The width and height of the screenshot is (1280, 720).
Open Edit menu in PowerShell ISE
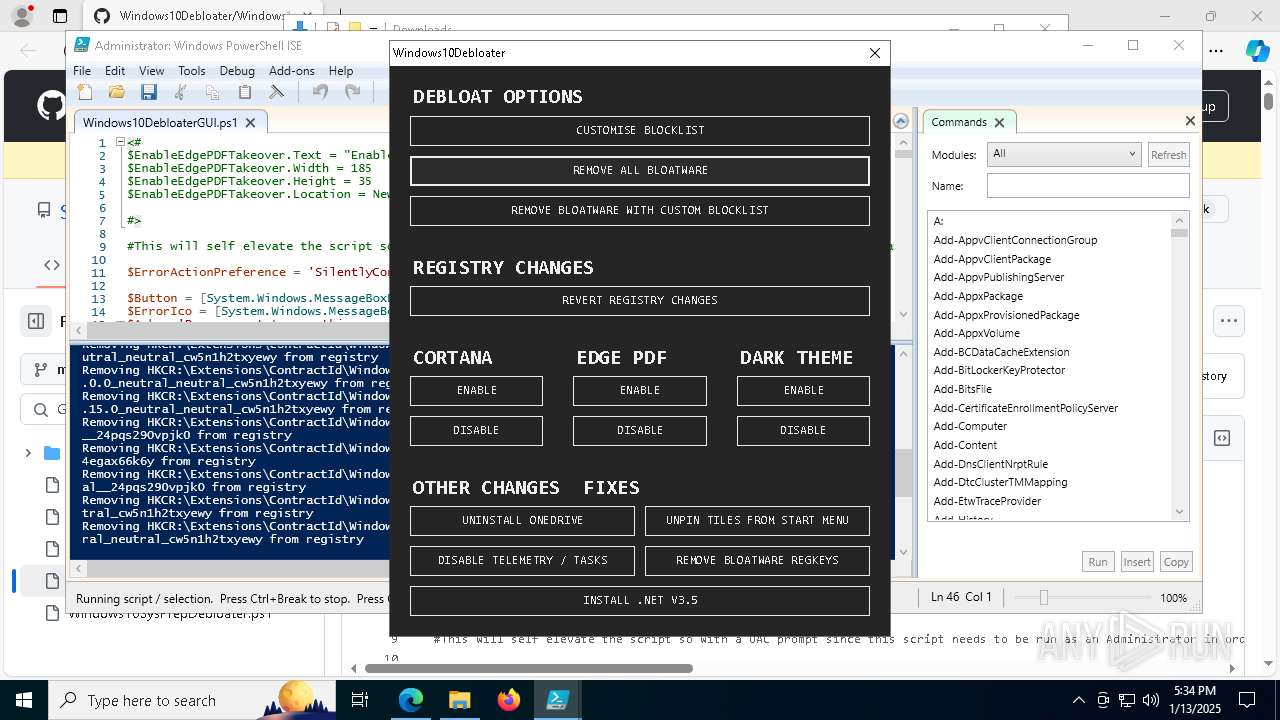pyautogui.click(x=115, y=71)
